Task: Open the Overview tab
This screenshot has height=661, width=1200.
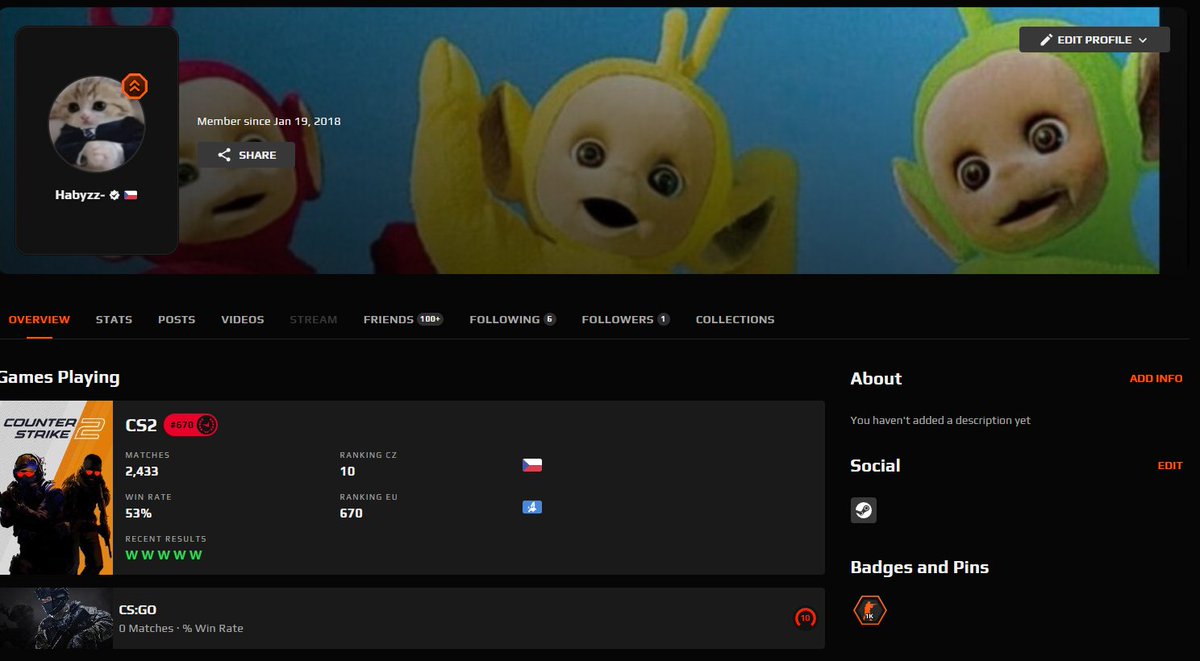Action: point(39,320)
